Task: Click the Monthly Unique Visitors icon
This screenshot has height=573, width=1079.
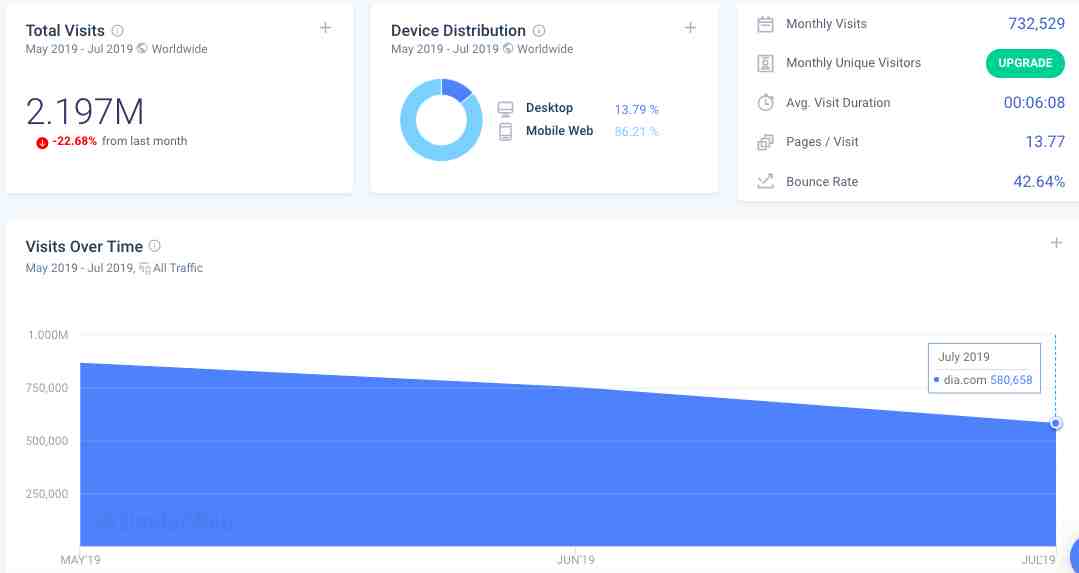Action: pyautogui.click(x=765, y=63)
